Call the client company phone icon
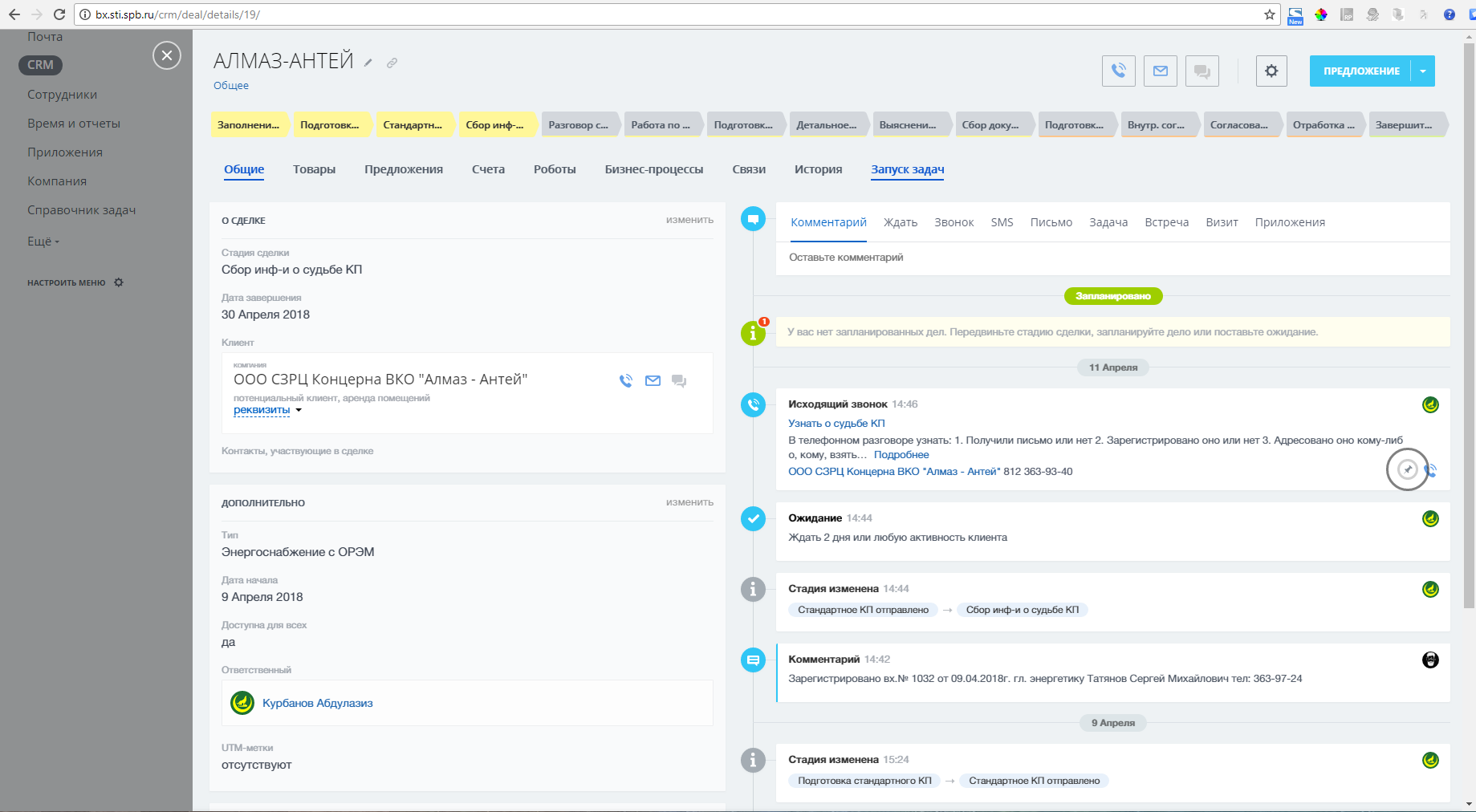The image size is (1476, 812). (x=626, y=381)
